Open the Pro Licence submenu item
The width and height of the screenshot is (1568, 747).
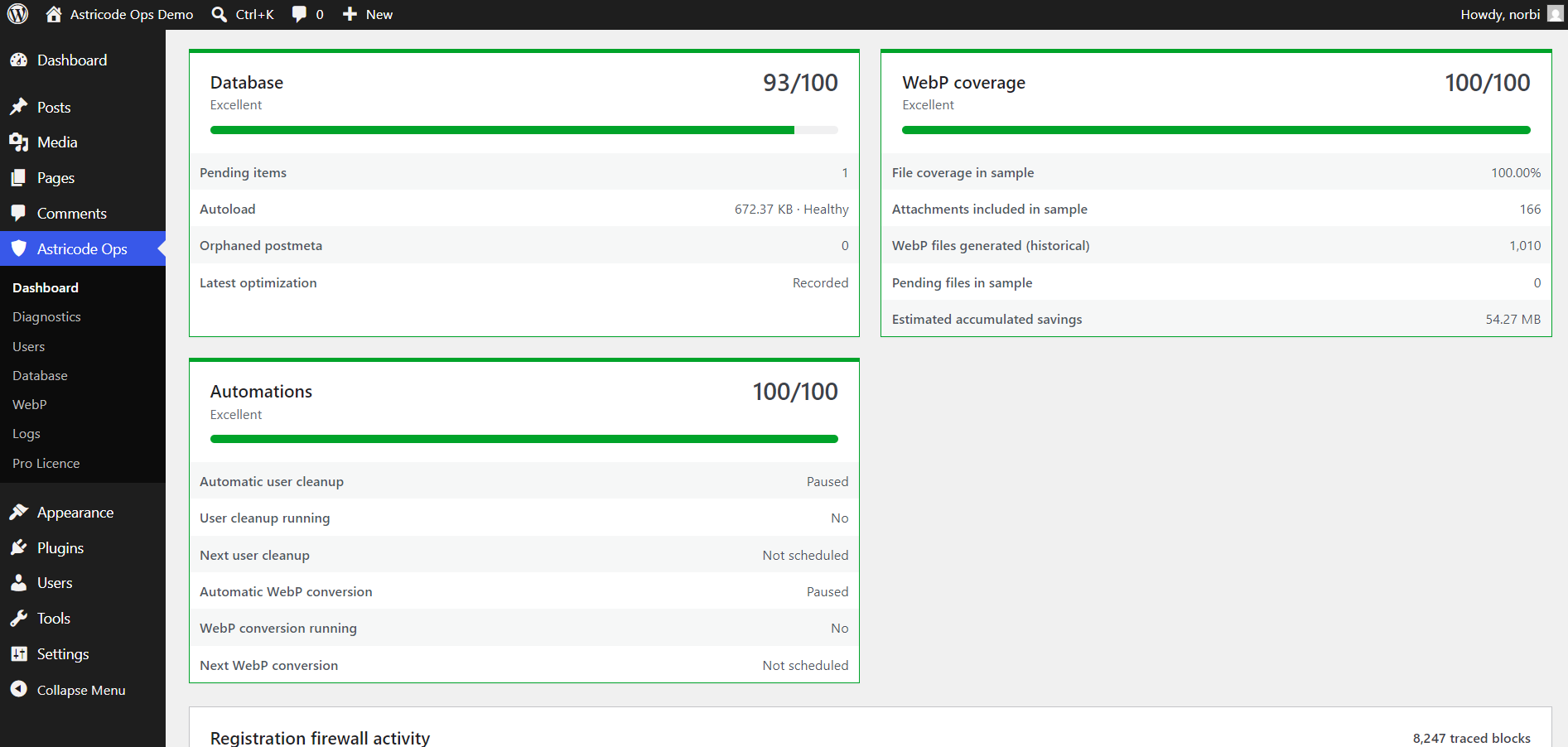tap(46, 464)
